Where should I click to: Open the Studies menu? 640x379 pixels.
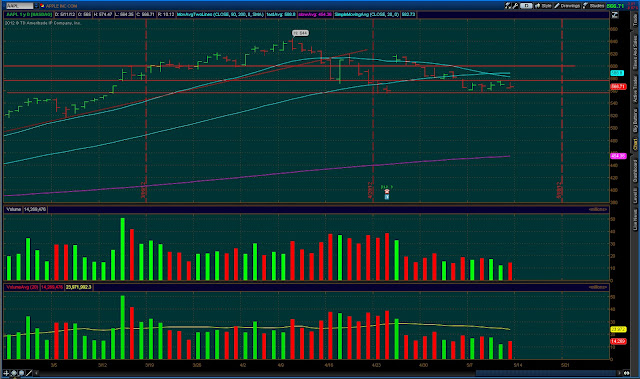[593, 6]
